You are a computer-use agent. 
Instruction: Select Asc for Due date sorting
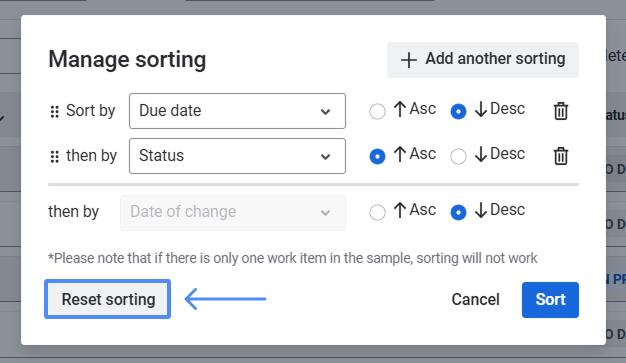pyautogui.click(x=377, y=111)
